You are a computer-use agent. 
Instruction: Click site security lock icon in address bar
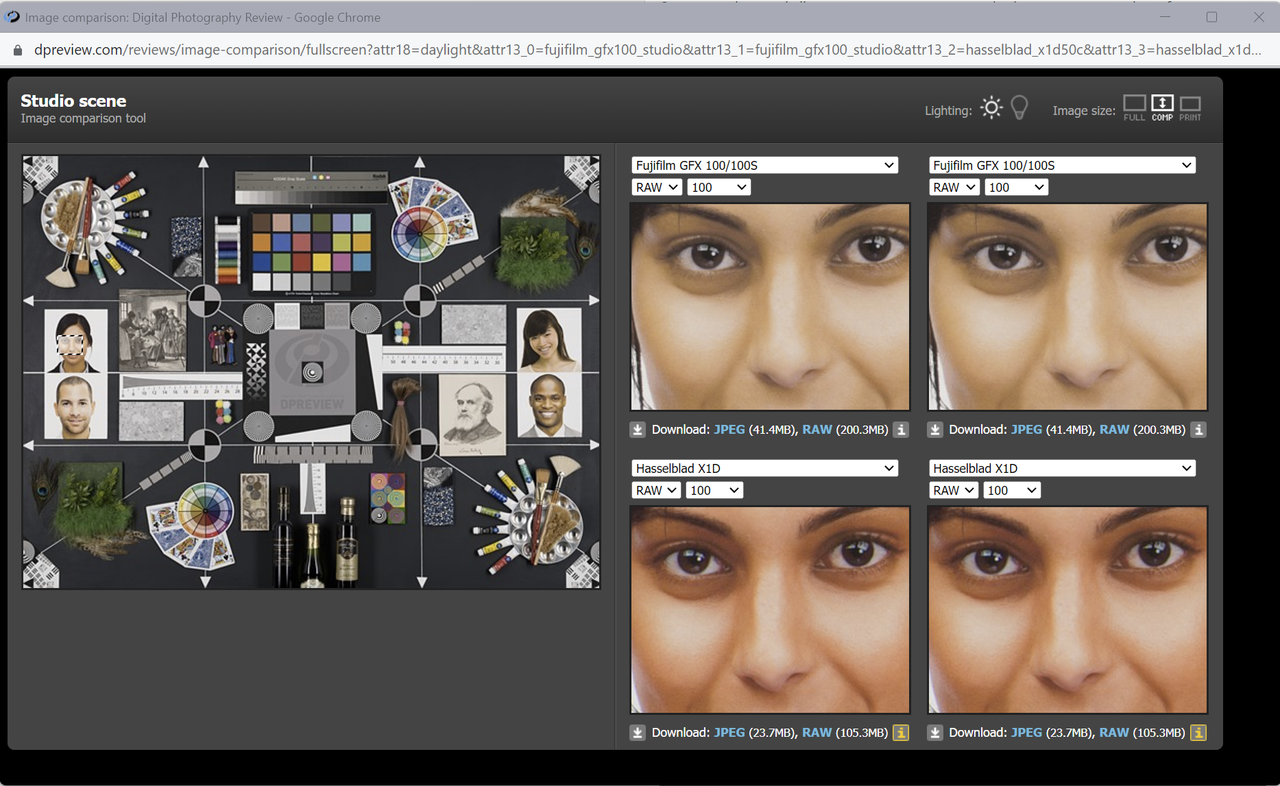pos(17,50)
